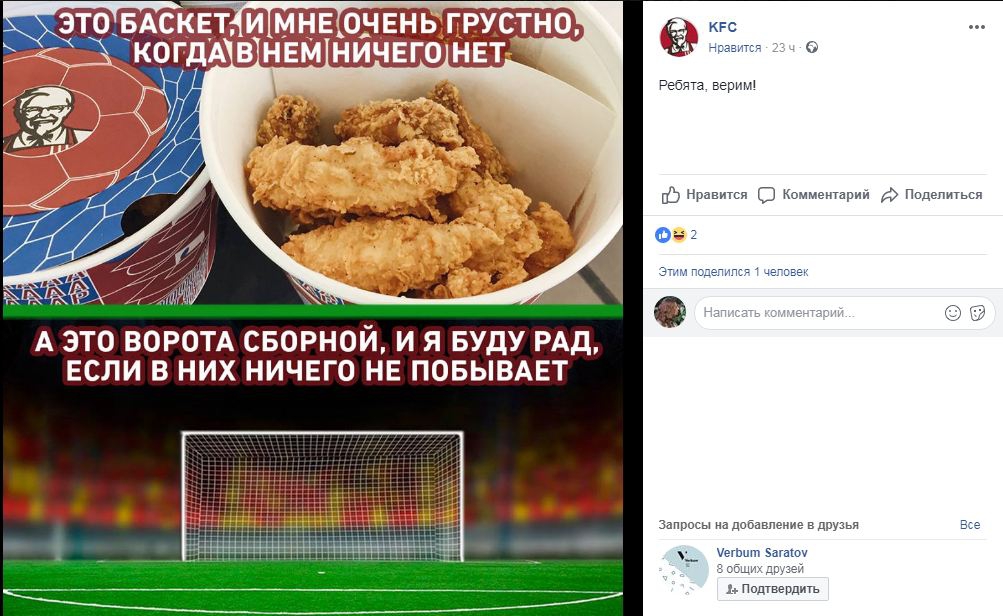Toggle the Нравится page-like link under KFC
Image resolution: width=1003 pixels, height=616 pixels.
tap(734, 47)
